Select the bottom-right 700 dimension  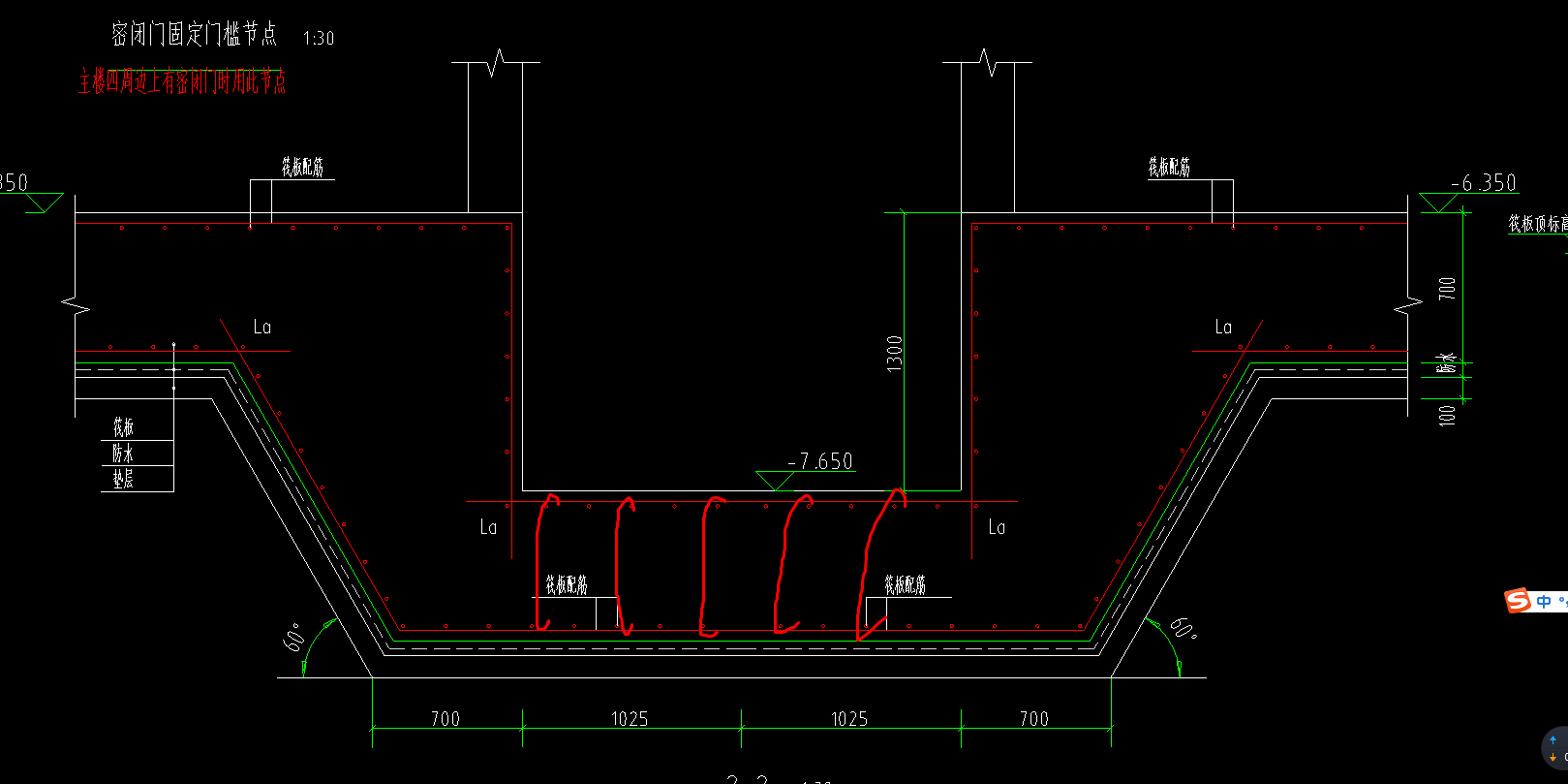pos(1034,719)
